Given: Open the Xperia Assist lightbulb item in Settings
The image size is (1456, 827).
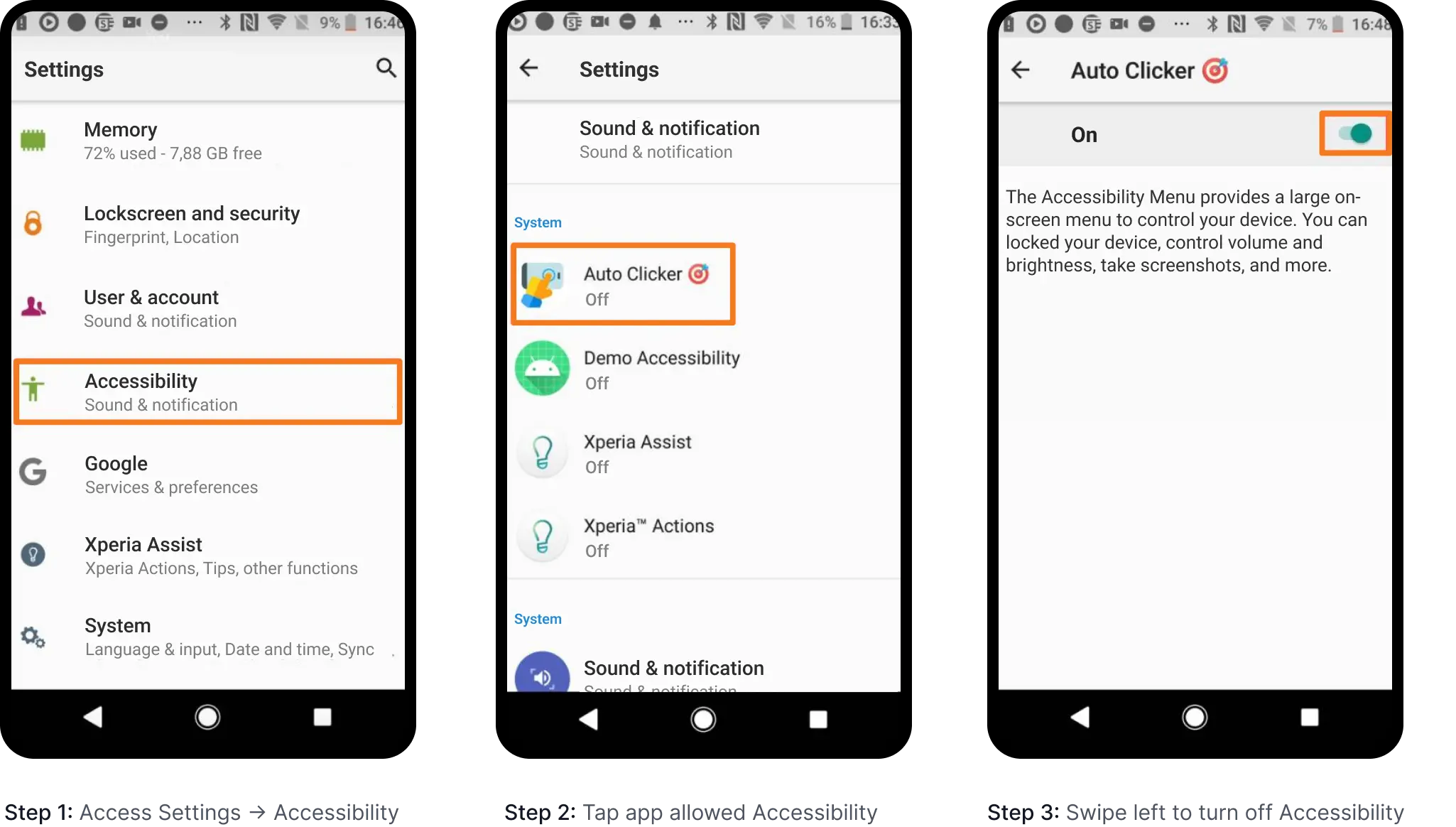Looking at the screenshot, I should tap(208, 556).
